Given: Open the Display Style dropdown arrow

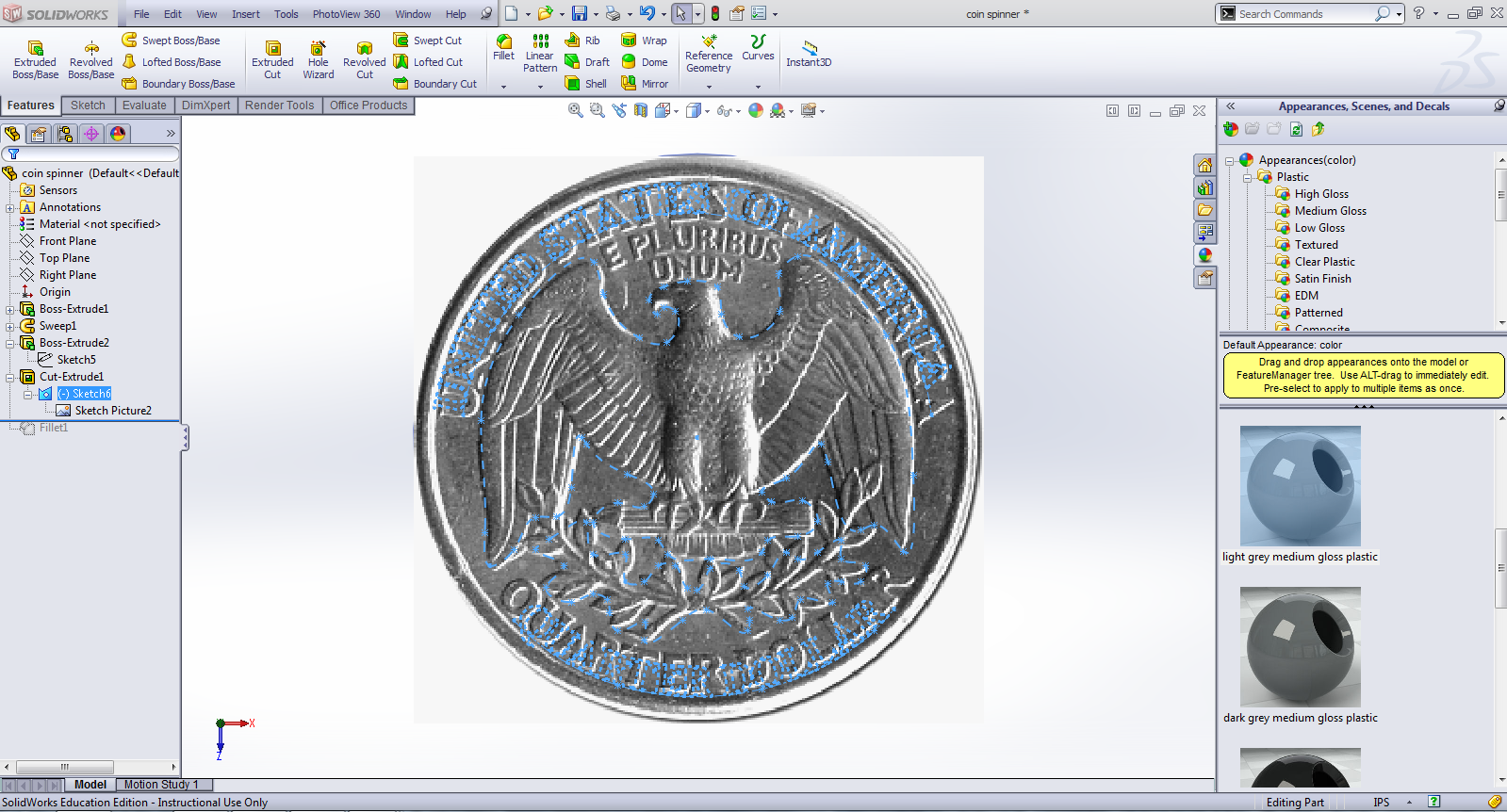Looking at the screenshot, I should coord(707,111).
